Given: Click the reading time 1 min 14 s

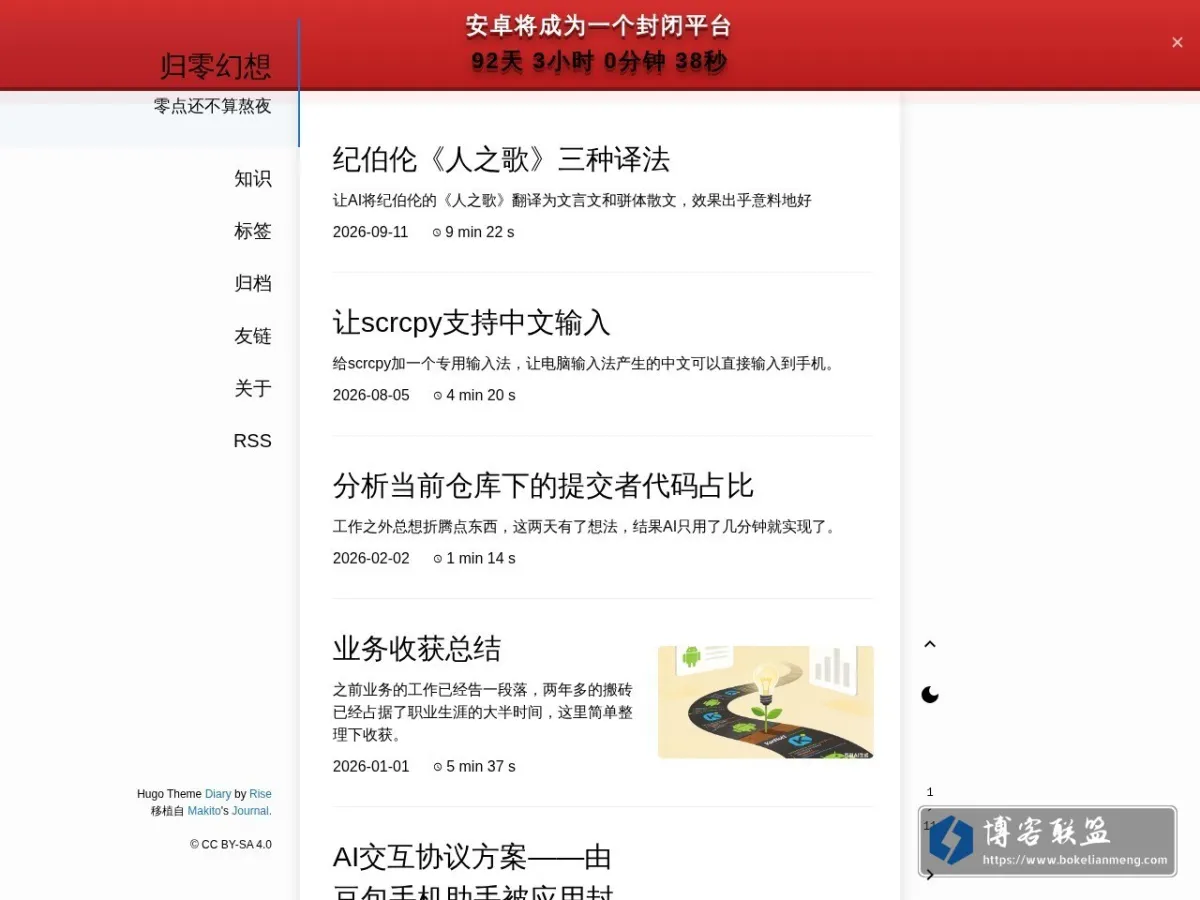Looking at the screenshot, I should (x=474, y=558).
